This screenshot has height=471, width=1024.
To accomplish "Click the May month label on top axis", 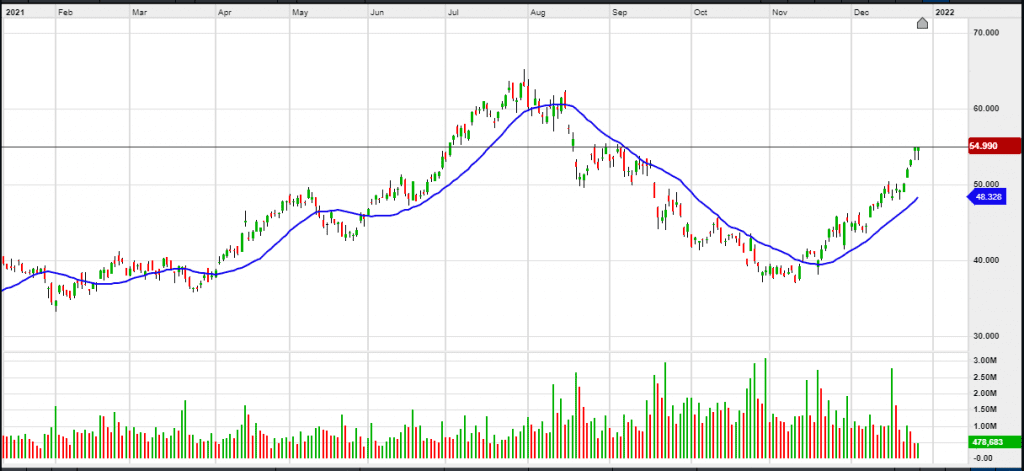I will pos(300,14).
